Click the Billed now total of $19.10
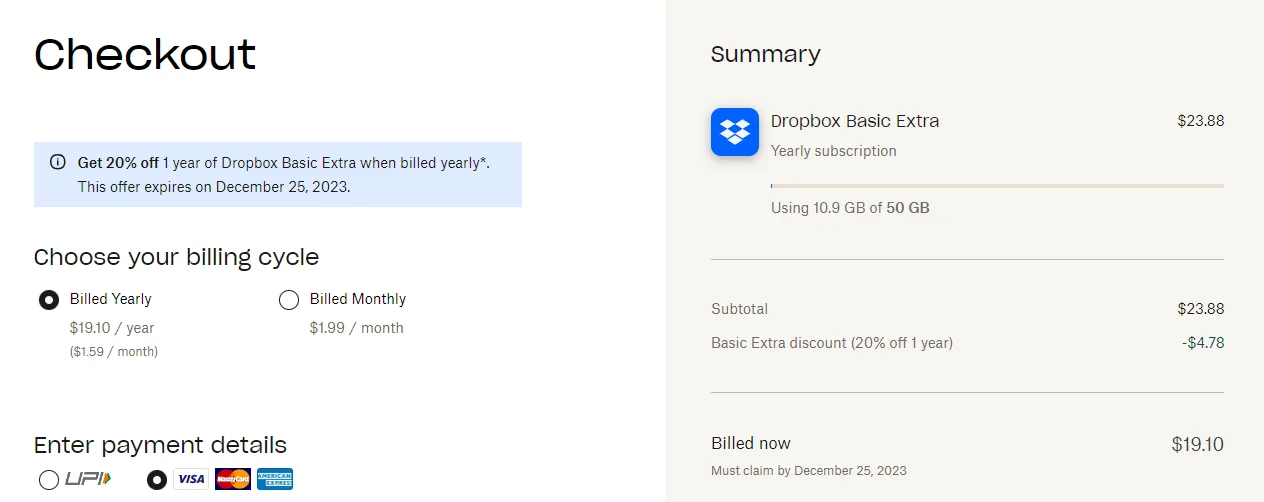 point(1197,444)
